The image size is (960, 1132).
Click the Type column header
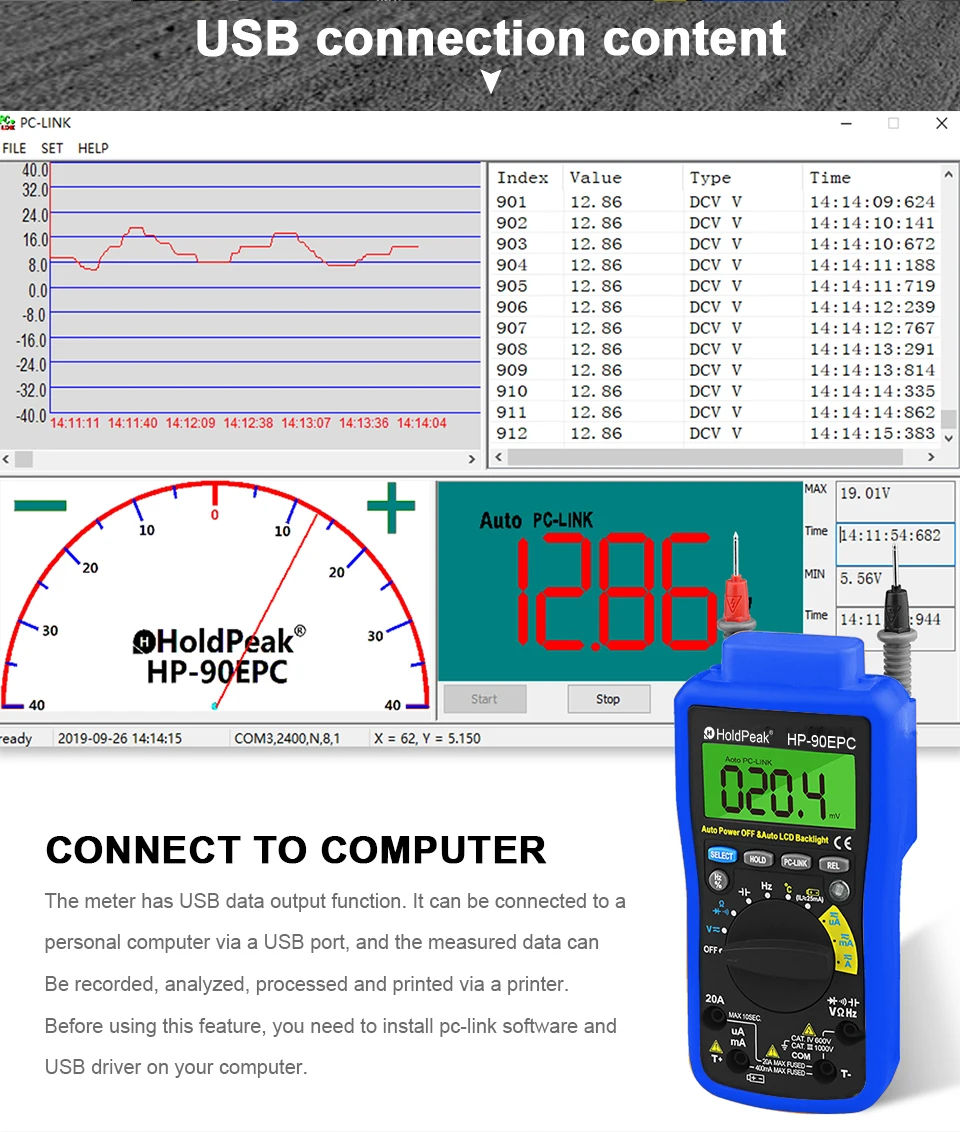[710, 178]
